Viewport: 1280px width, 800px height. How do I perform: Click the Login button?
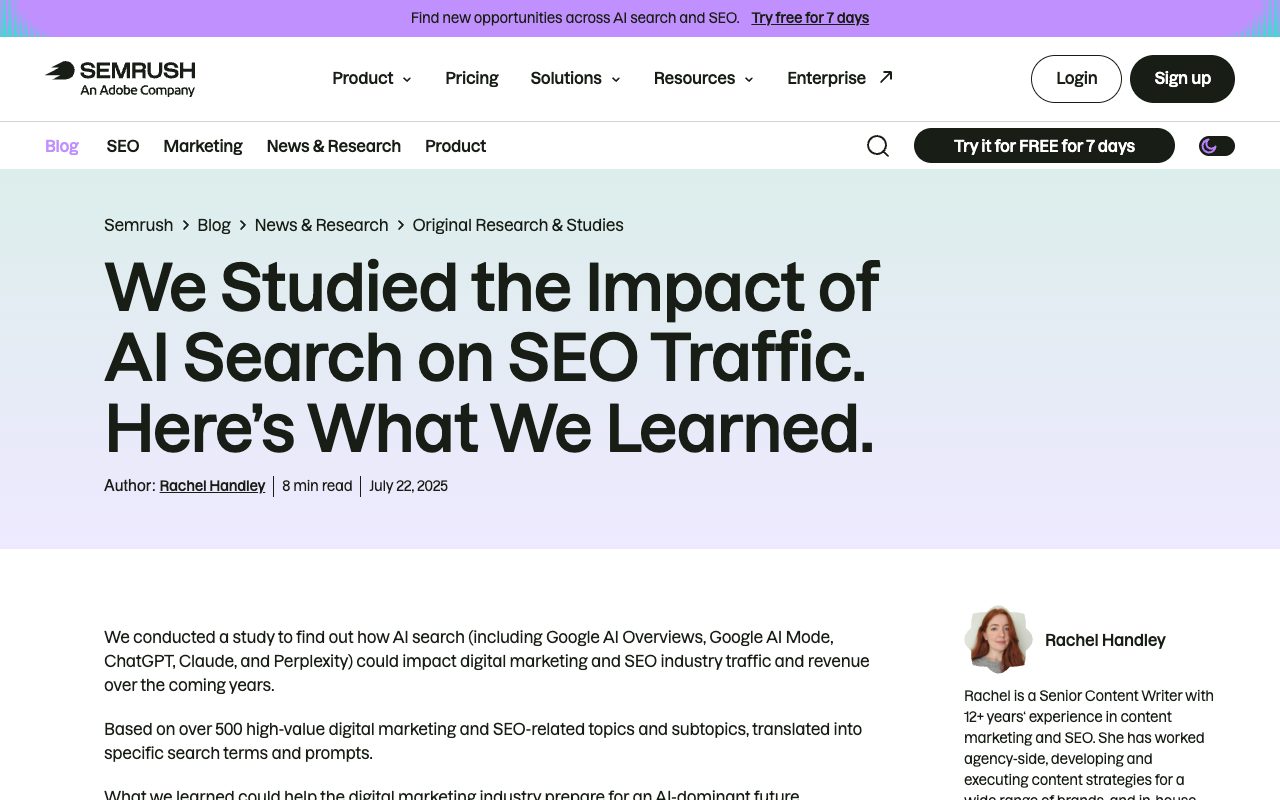(x=1076, y=78)
